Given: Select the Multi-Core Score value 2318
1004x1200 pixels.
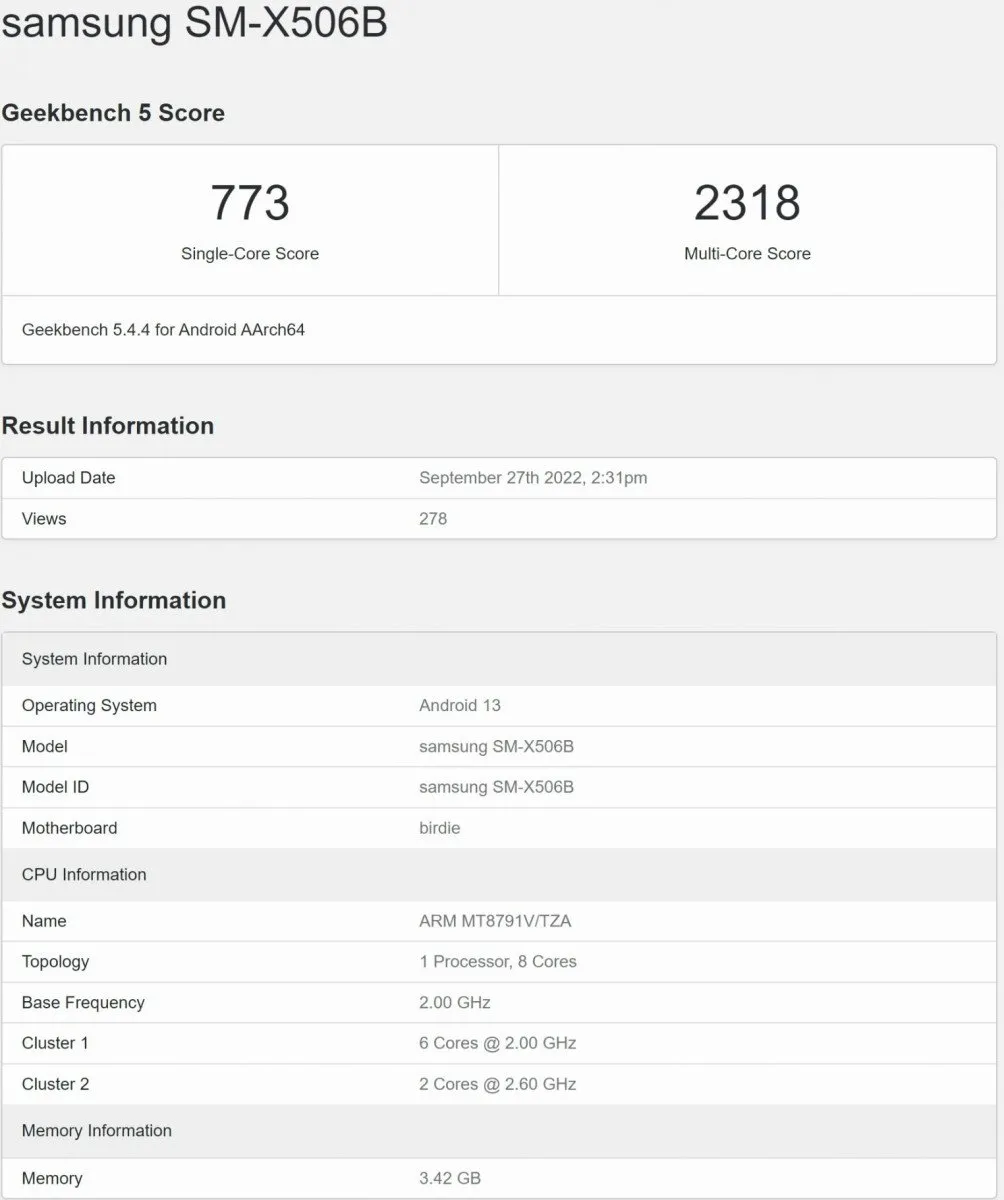Looking at the screenshot, I should [748, 204].
